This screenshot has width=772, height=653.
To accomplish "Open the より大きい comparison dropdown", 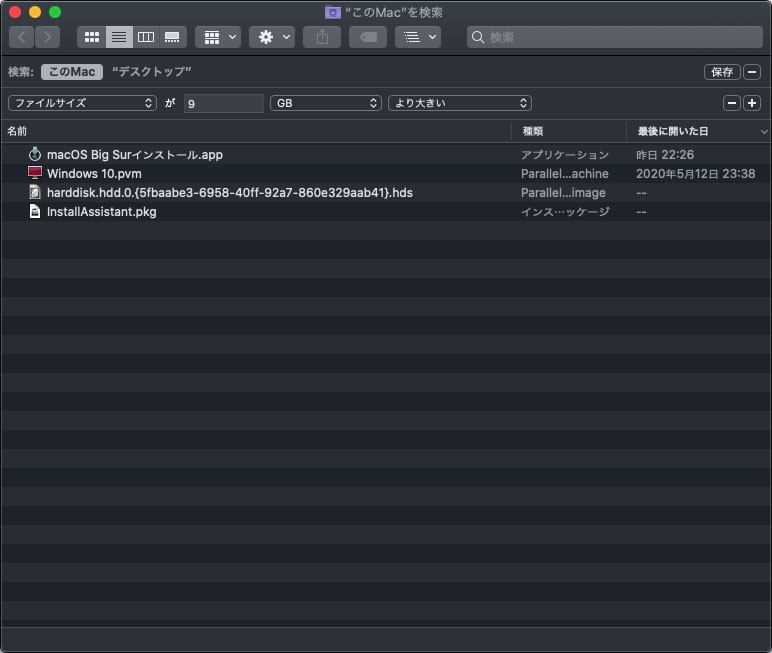I will point(460,103).
